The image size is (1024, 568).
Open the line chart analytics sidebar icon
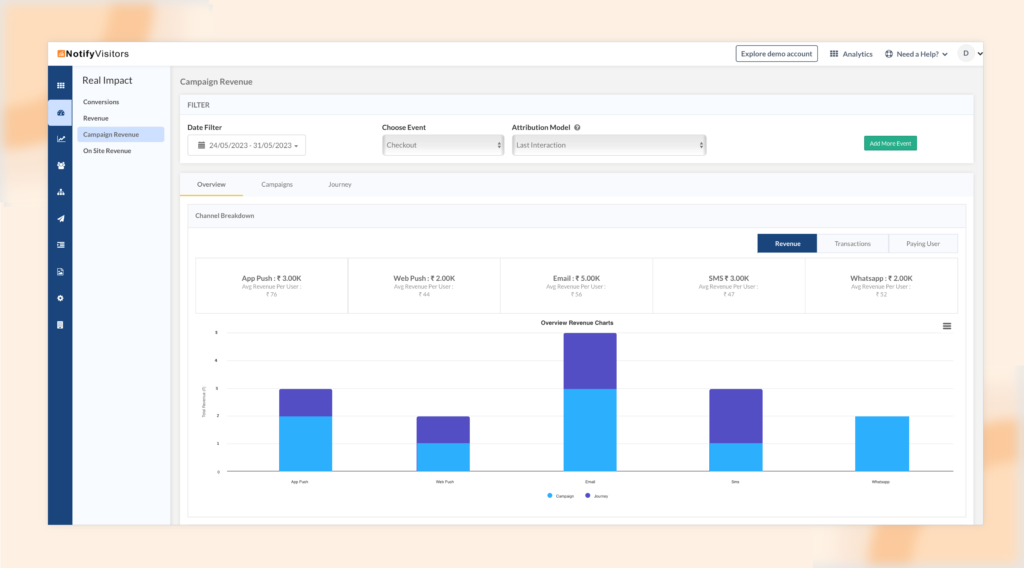pyautogui.click(x=61, y=139)
